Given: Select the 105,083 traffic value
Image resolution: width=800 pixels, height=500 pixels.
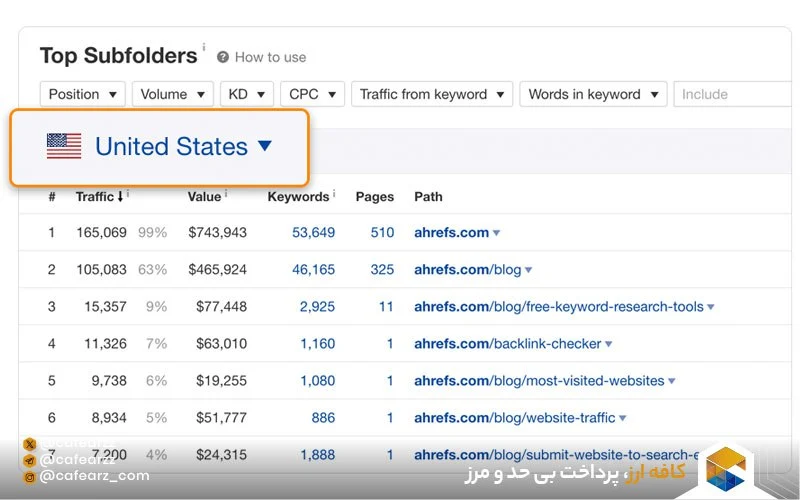Looking at the screenshot, I should pyautogui.click(x=102, y=269).
